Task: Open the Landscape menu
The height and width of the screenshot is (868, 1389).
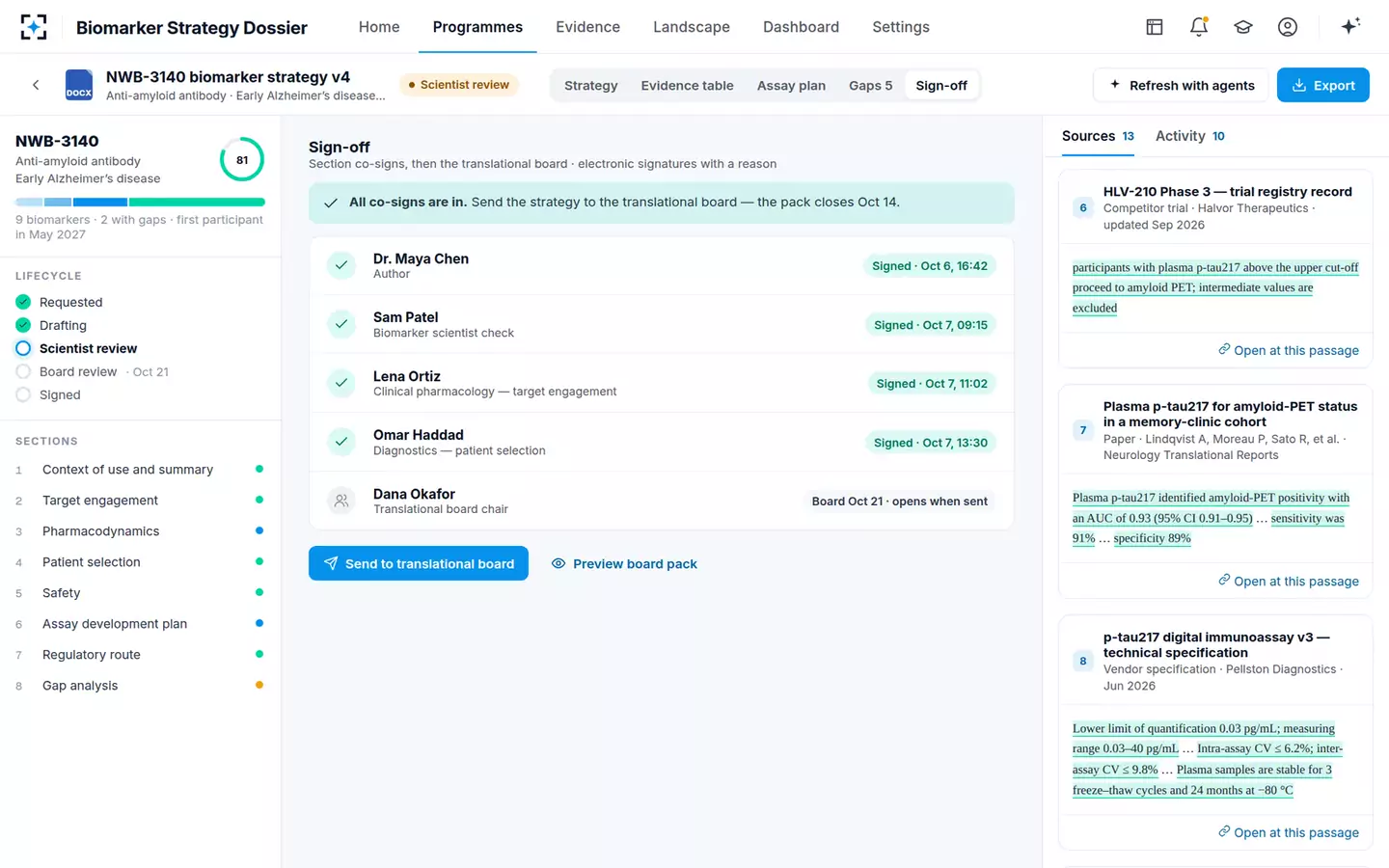Action: point(692,27)
